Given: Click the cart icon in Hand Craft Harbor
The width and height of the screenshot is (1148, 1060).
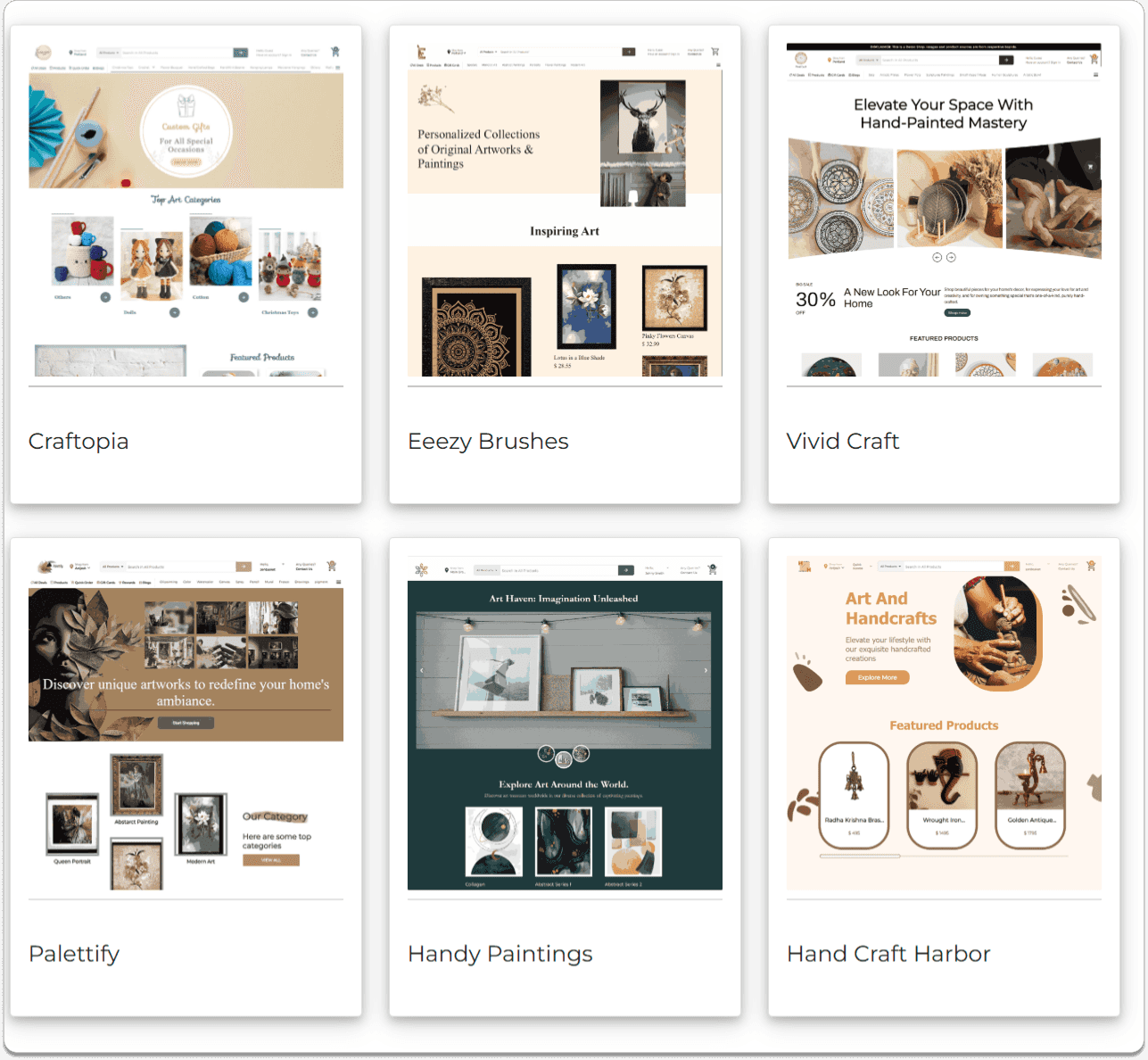Looking at the screenshot, I should click(1091, 566).
